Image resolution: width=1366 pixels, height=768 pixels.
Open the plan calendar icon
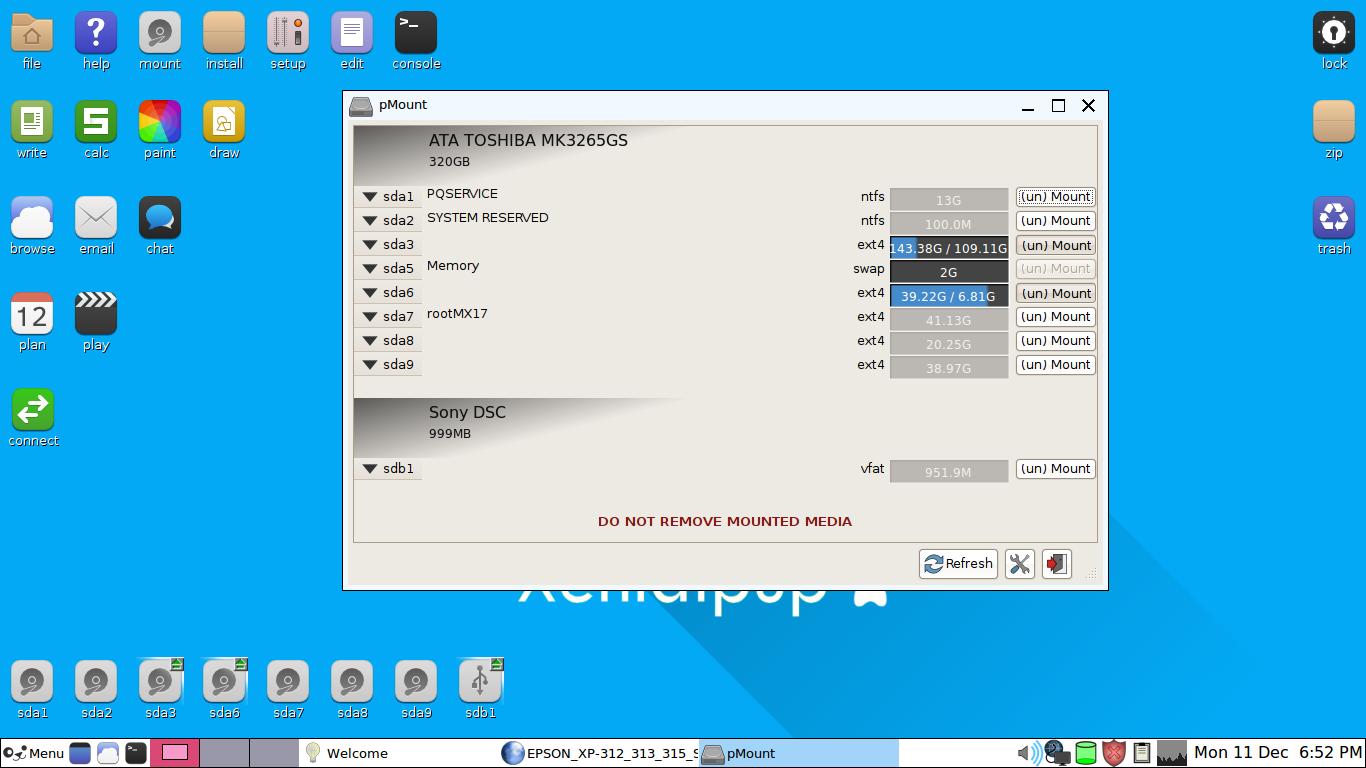pos(32,322)
